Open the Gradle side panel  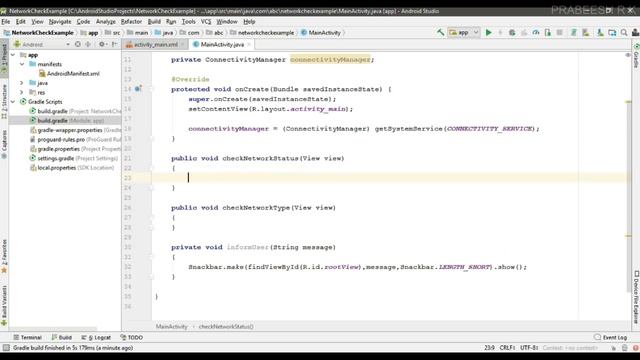(x=636, y=56)
